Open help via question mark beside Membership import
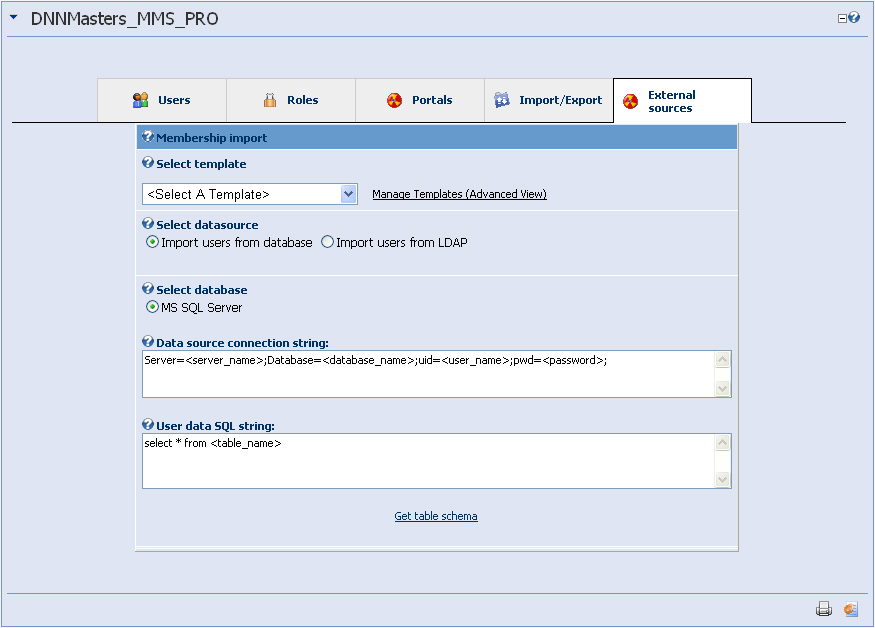This screenshot has height=628, width=875. pos(147,137)
